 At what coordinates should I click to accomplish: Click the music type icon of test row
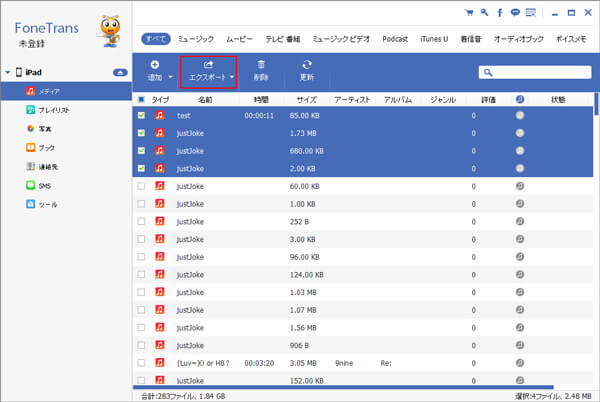click(160, 115)
